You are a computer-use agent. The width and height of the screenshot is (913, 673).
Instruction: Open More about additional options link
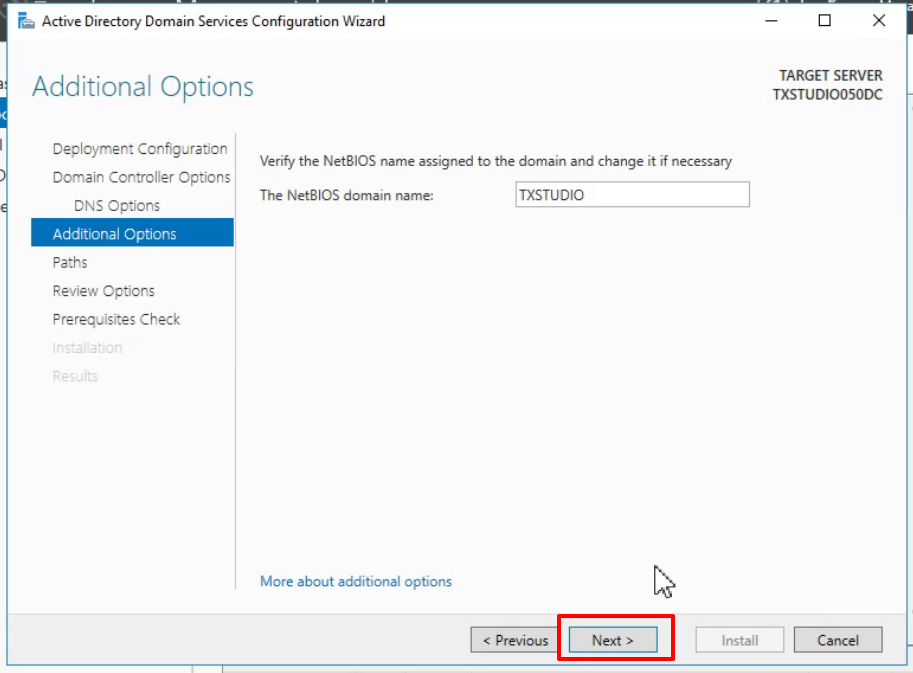coord(356,581)
